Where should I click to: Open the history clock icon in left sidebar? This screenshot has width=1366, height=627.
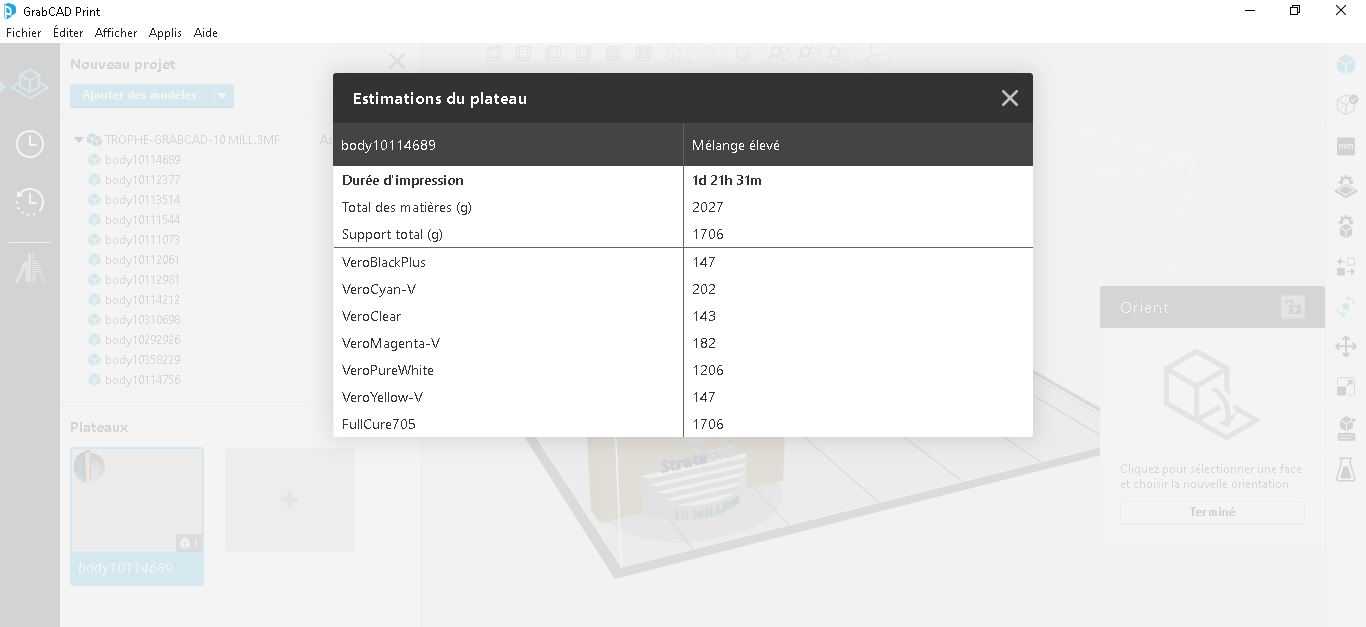coord(30,202)
